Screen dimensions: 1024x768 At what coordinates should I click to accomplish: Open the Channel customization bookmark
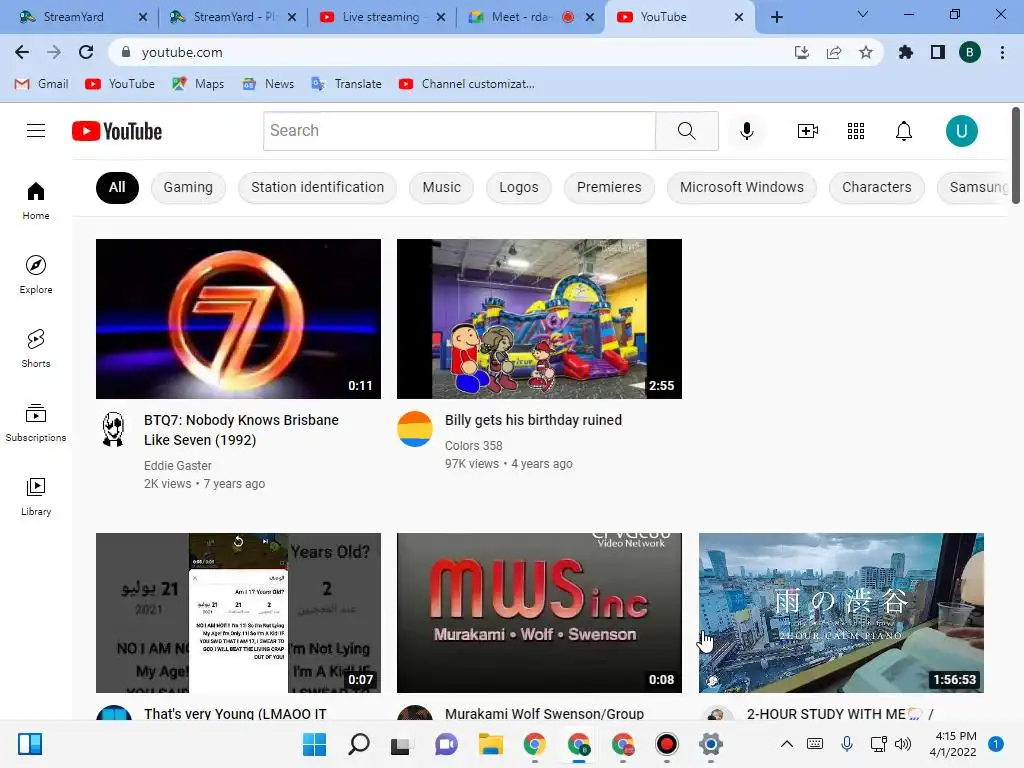coord(467,84)
